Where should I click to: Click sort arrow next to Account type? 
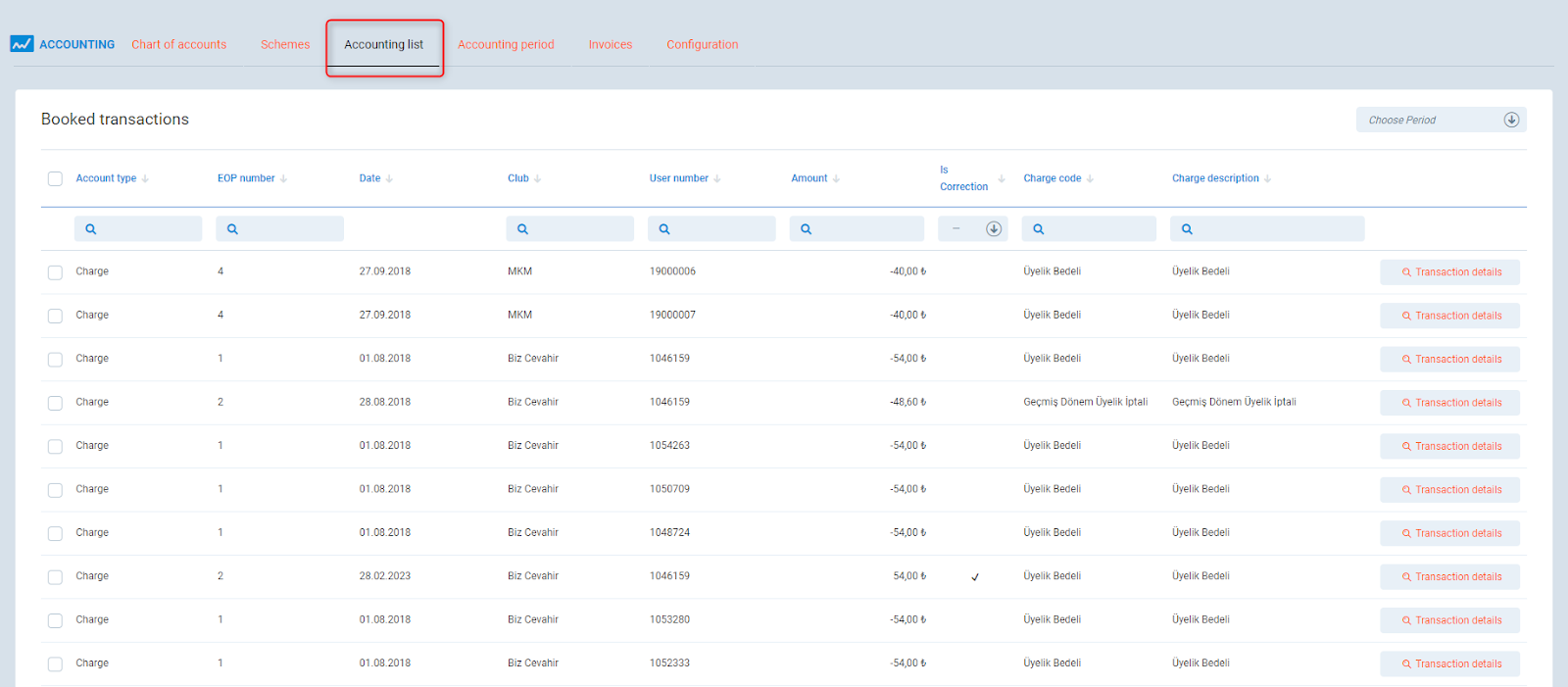coord(145,179)
